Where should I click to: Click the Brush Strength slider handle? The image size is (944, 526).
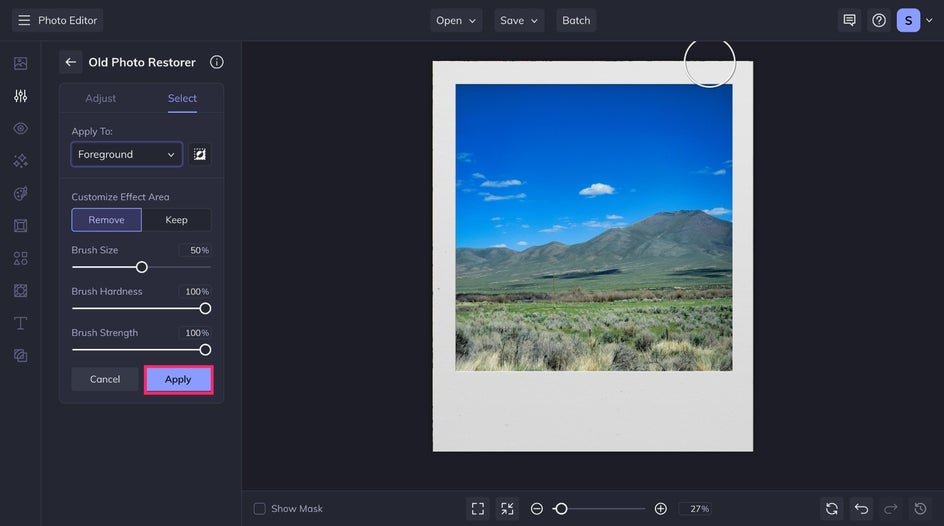205,350
